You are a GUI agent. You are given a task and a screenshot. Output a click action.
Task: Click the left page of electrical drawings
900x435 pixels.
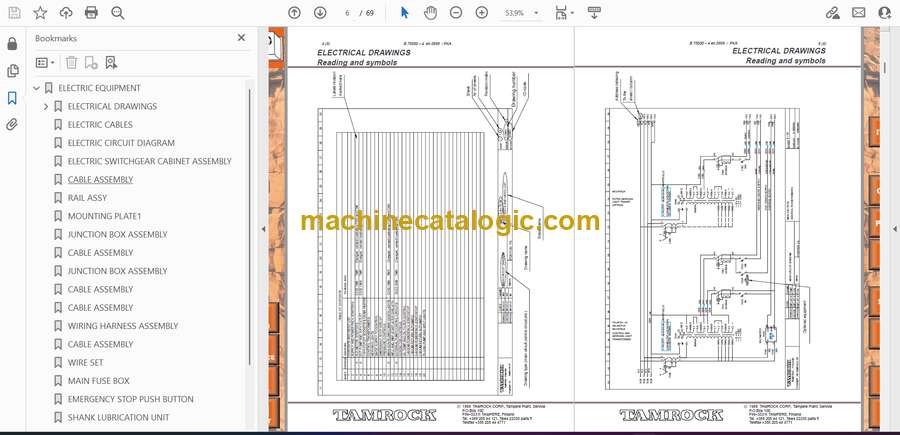430,230
